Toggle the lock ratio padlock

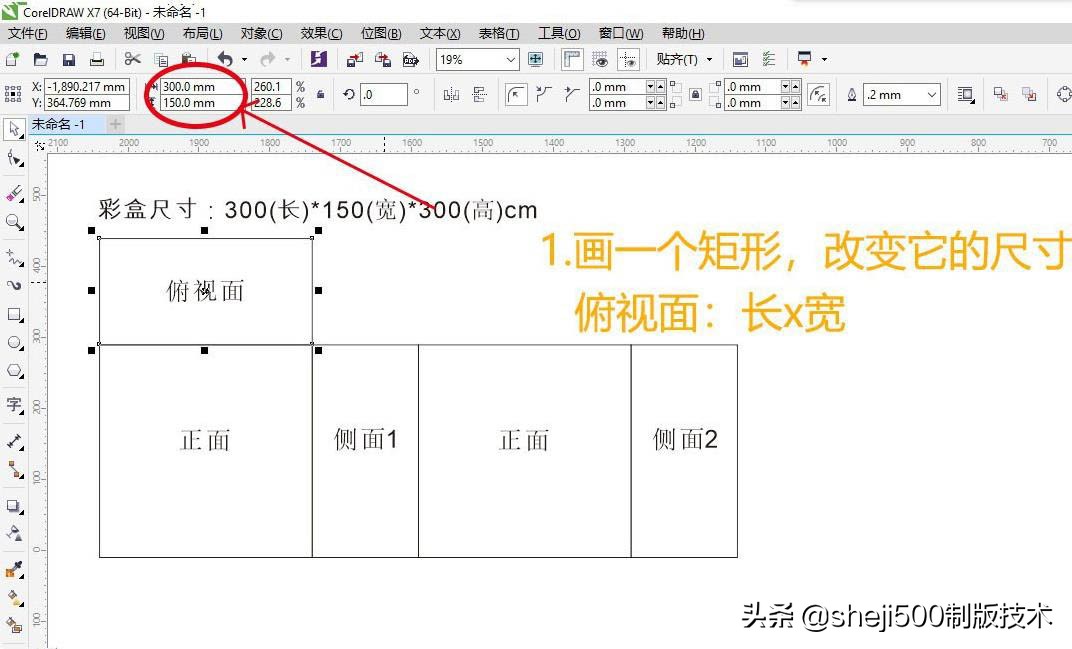point(320,94)
